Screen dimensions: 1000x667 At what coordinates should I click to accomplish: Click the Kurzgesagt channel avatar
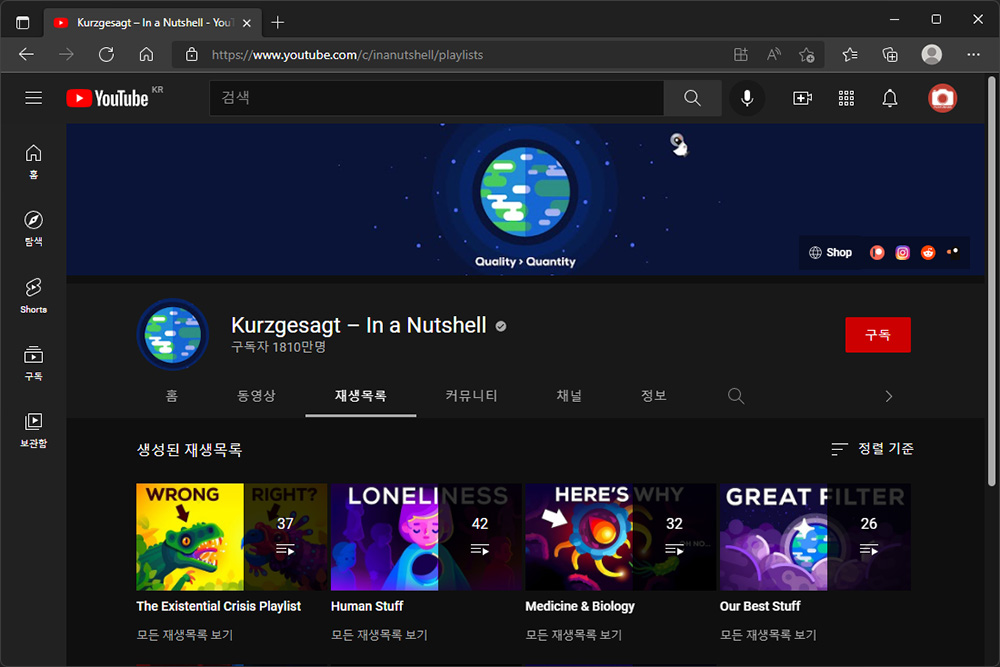pos(173,334)
